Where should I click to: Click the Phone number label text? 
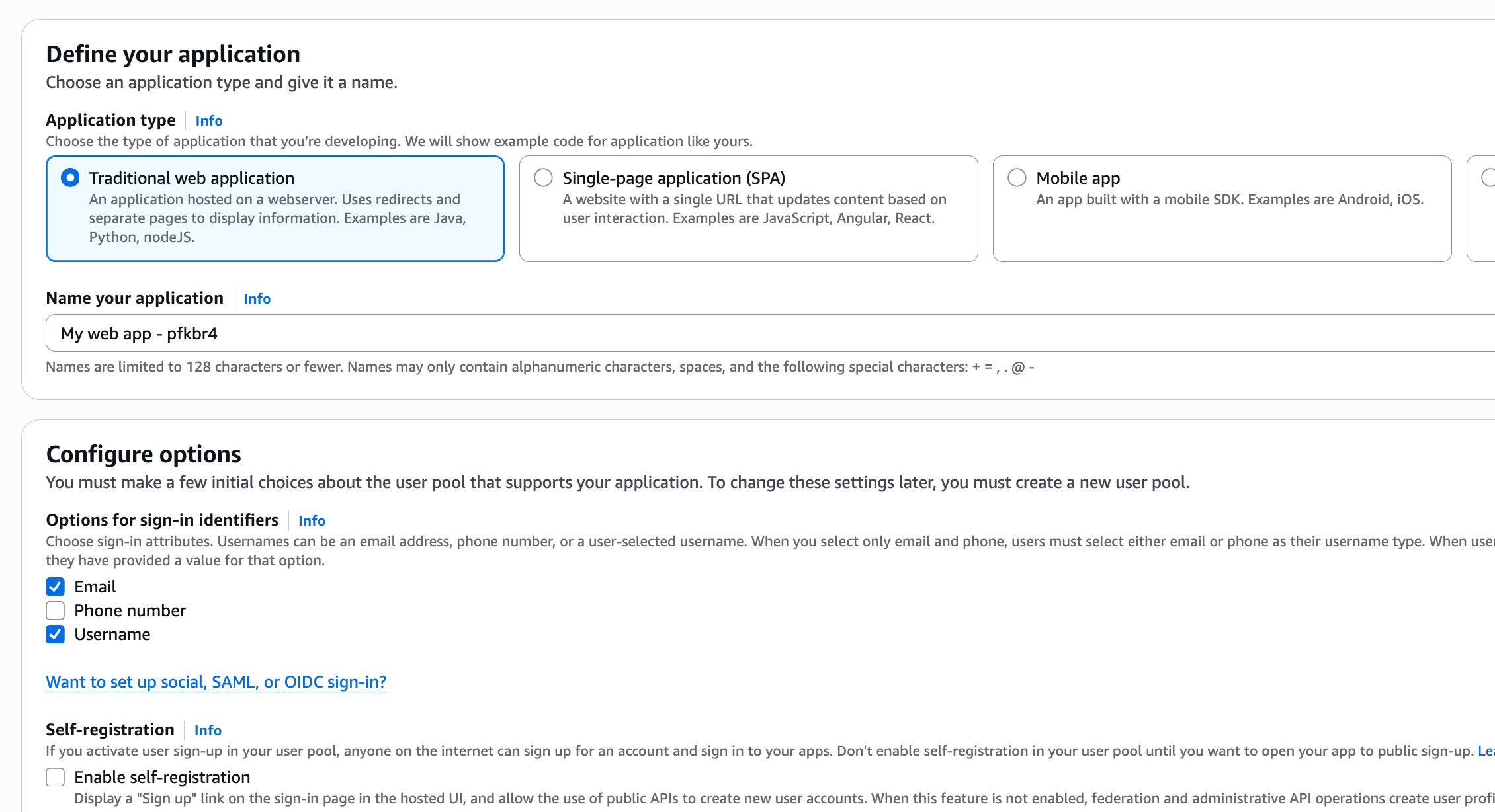click(130, 610)
